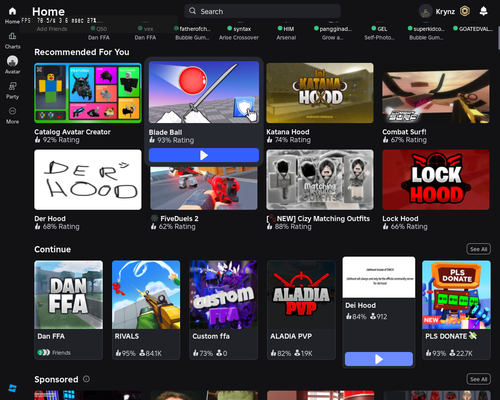Click the thumbs-up icon under Blade Ball

pyautogui.click(x=152, y=140)
